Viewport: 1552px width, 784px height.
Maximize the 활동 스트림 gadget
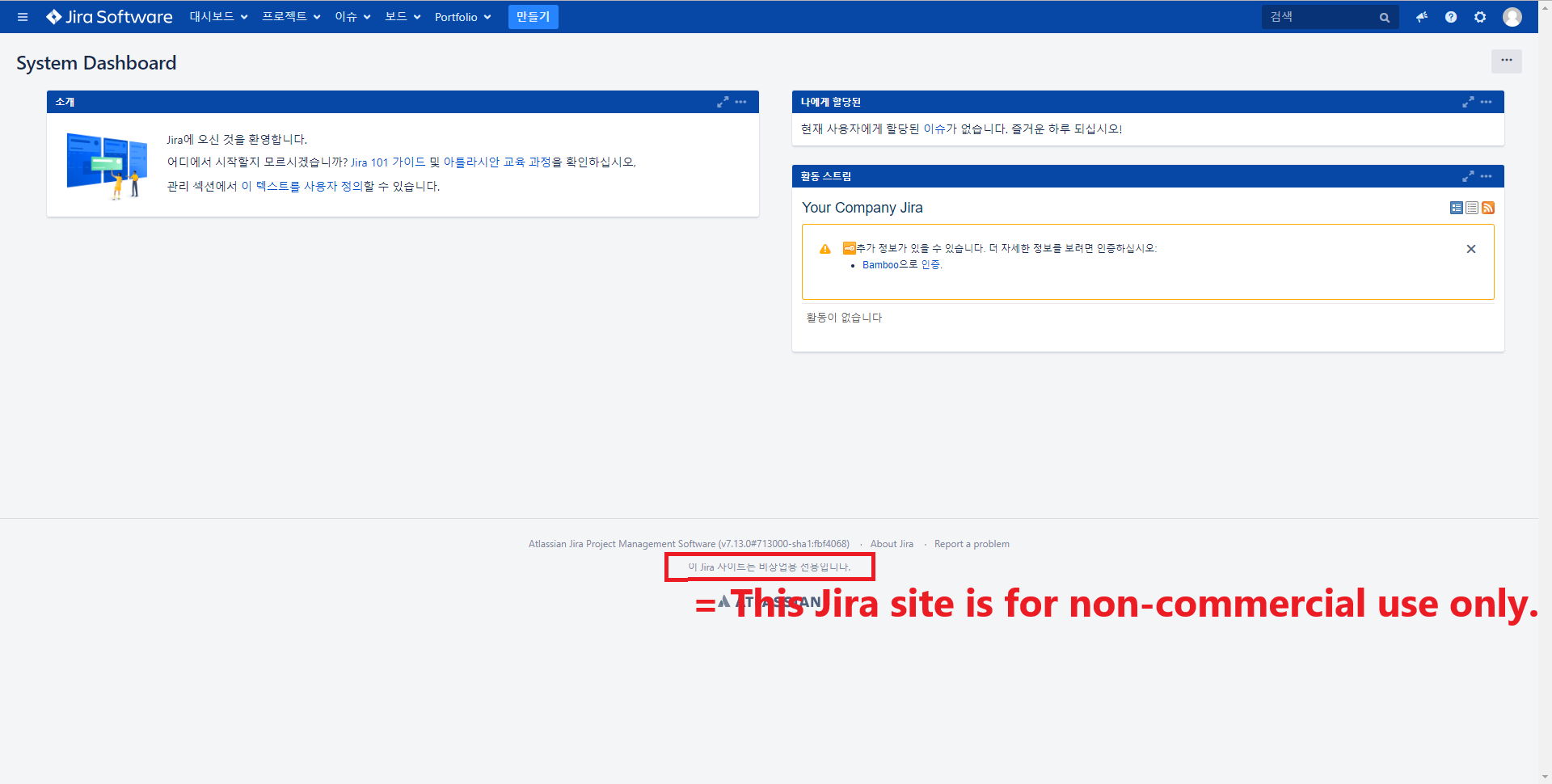tap(1468, 176)
